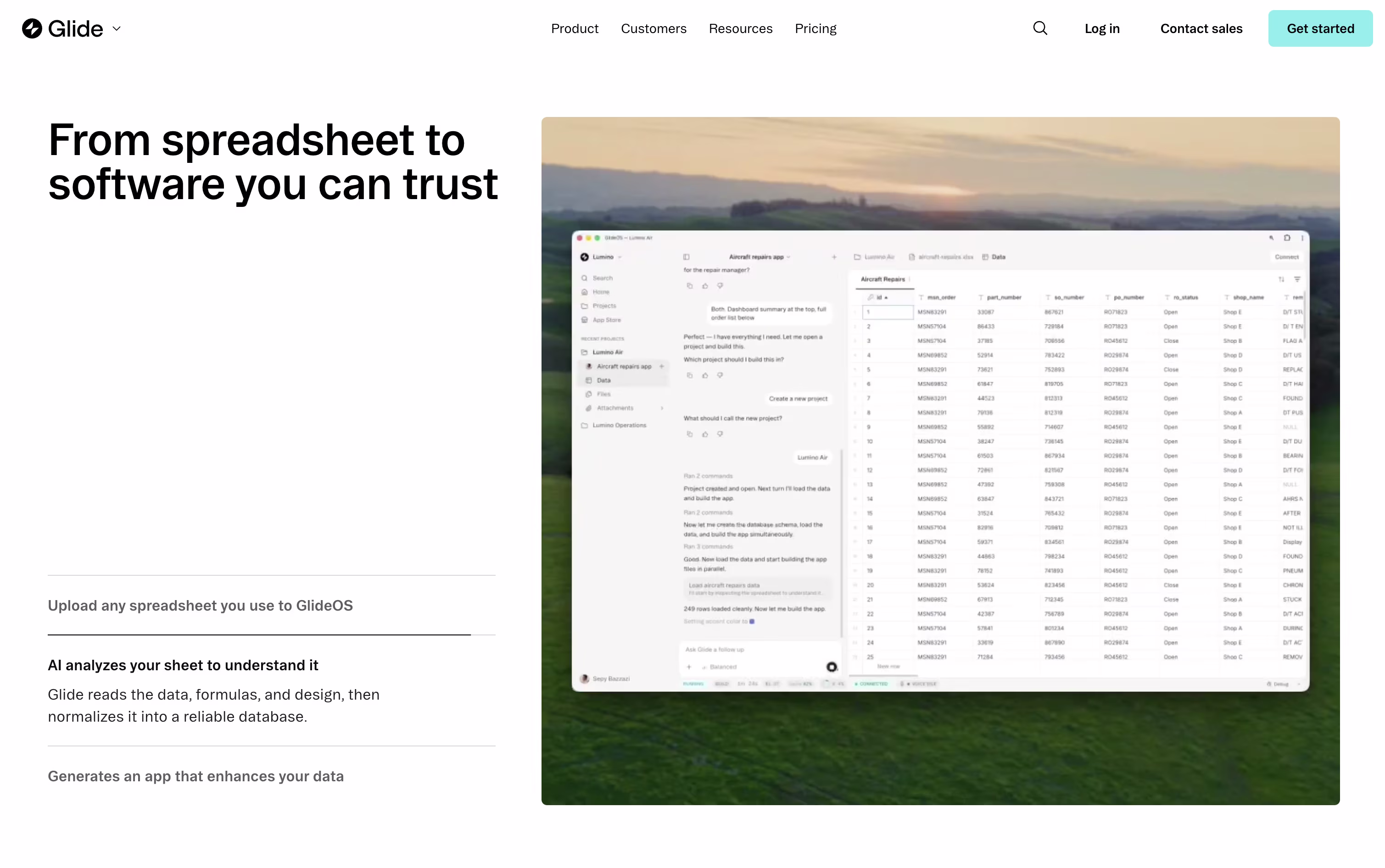Click the Lumino Air breadcrumb above the table
Image resolution: width=1385 pixels, height=868 pixels.
point(874,257)
